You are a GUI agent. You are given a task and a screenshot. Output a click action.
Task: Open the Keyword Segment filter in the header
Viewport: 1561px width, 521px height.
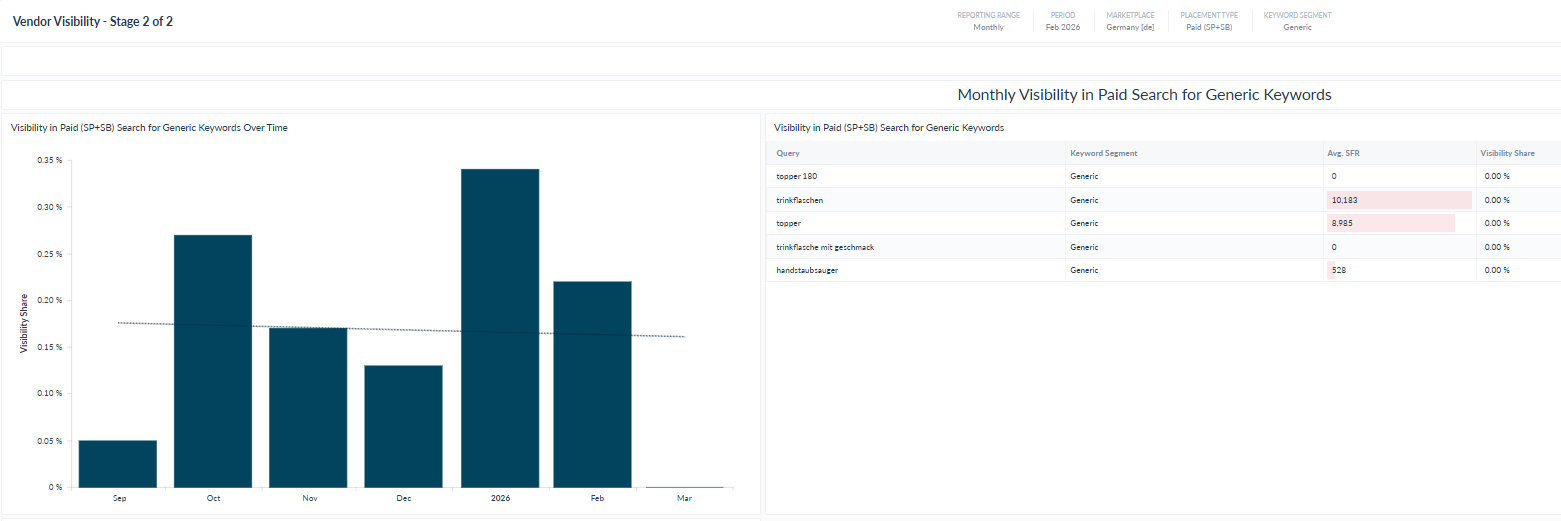(1297, 21)
